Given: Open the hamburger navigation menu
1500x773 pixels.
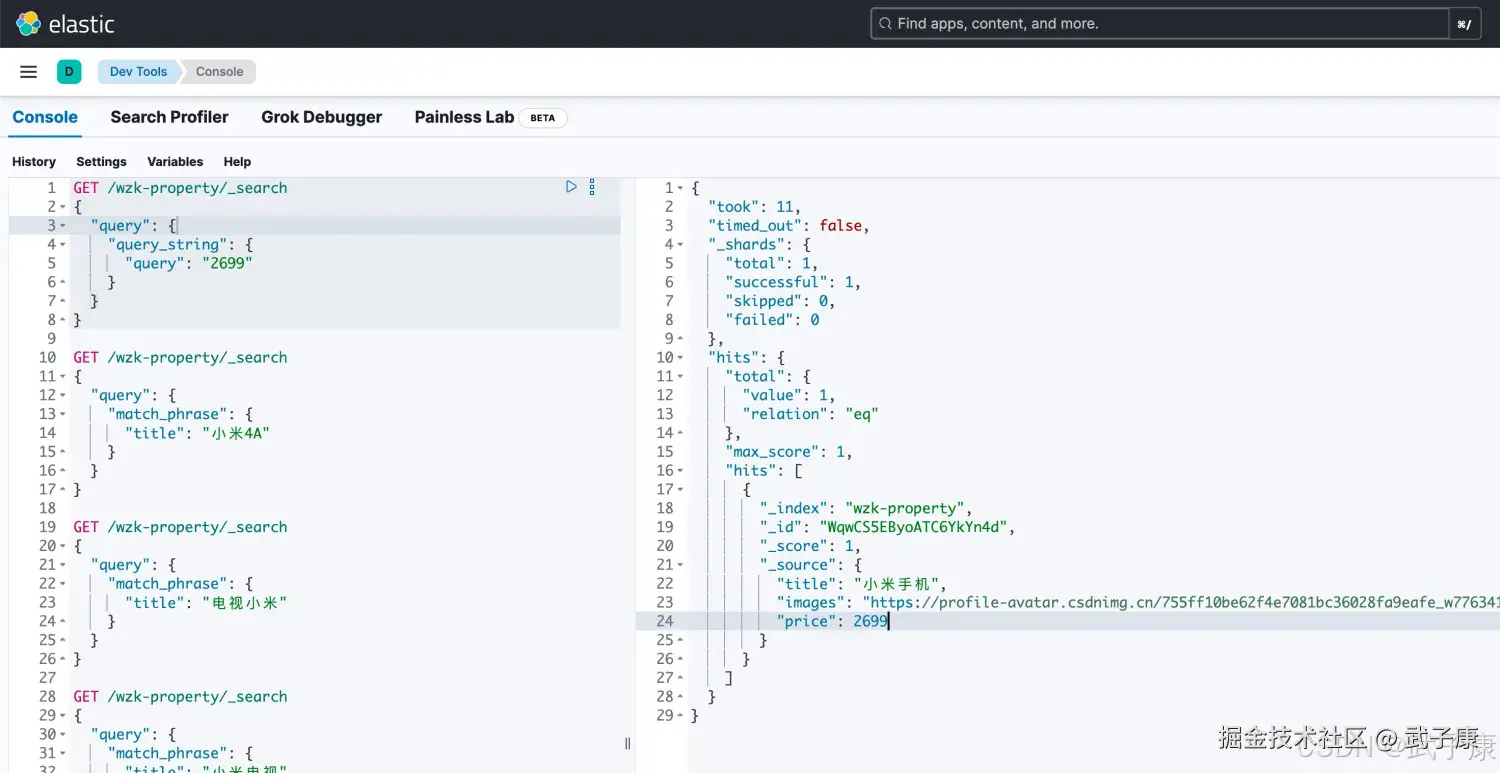Looking at the screenshot, I should [x=28, y=71].
